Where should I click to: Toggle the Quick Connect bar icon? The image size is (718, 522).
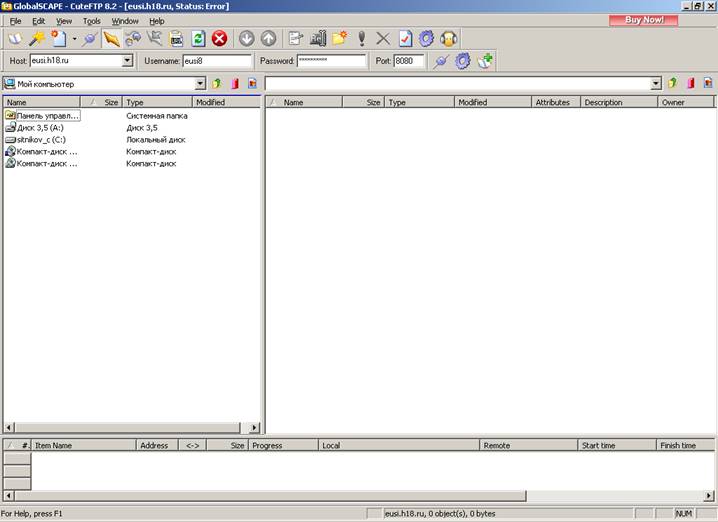tap(111, 39)
